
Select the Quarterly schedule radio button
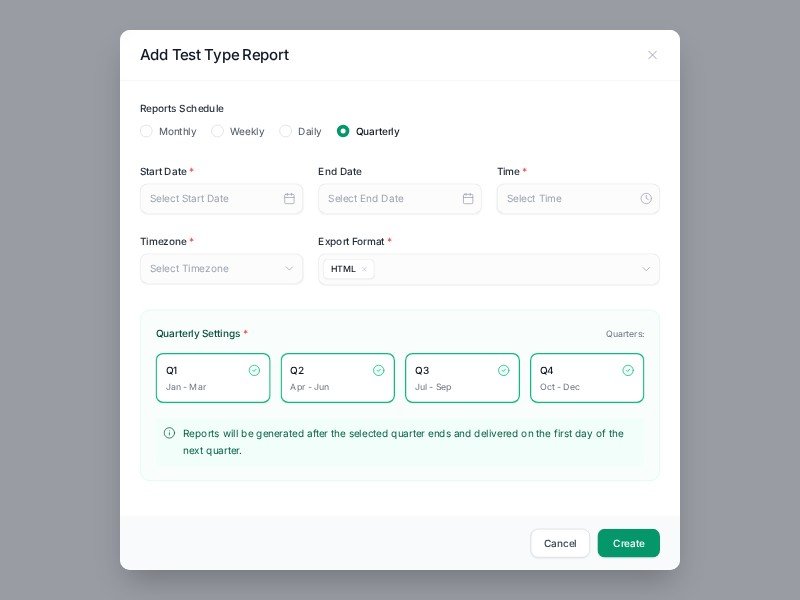[x=343, y=131]
